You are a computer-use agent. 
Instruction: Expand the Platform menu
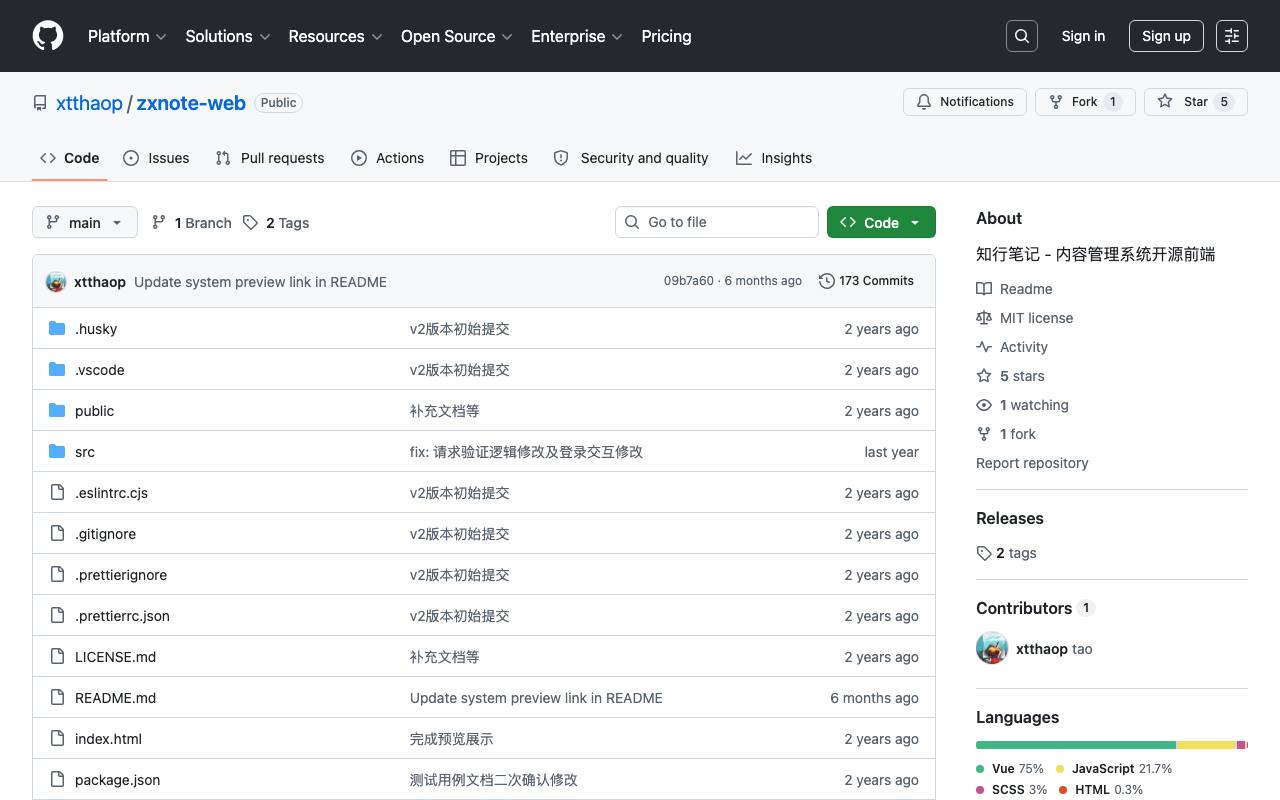(127, 36)
